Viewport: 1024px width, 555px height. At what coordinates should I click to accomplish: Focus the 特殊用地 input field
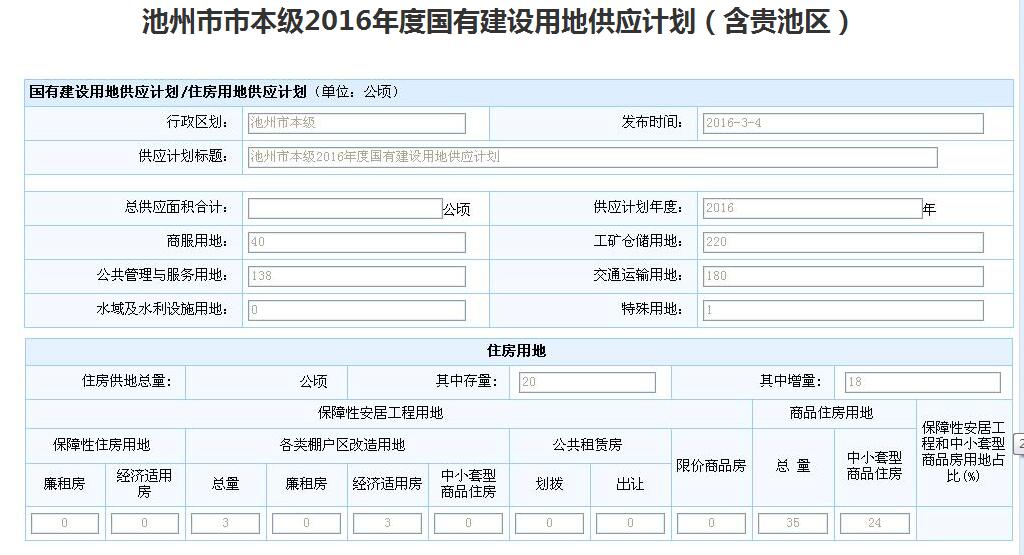tap(842, 310)
